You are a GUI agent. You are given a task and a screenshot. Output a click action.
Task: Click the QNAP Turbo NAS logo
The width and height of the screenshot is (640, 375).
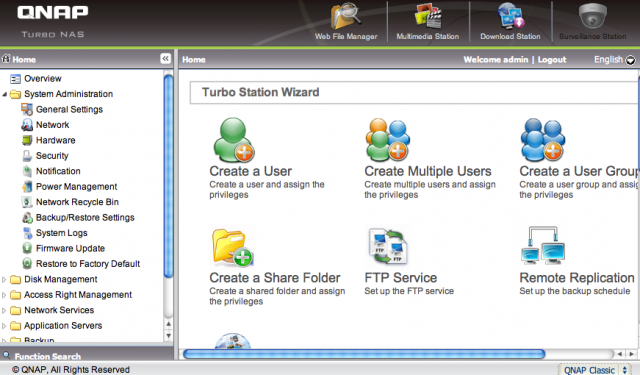pos(52,22)
